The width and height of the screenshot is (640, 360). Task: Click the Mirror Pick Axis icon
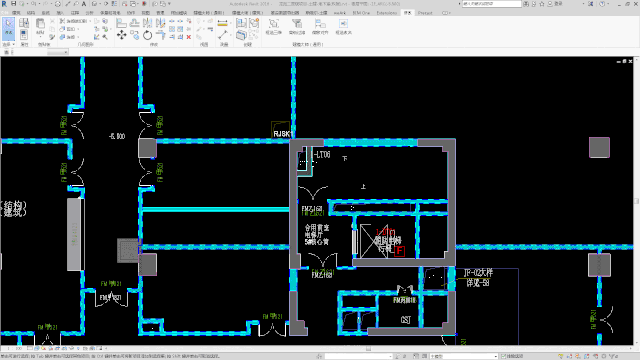click(147, 23)
